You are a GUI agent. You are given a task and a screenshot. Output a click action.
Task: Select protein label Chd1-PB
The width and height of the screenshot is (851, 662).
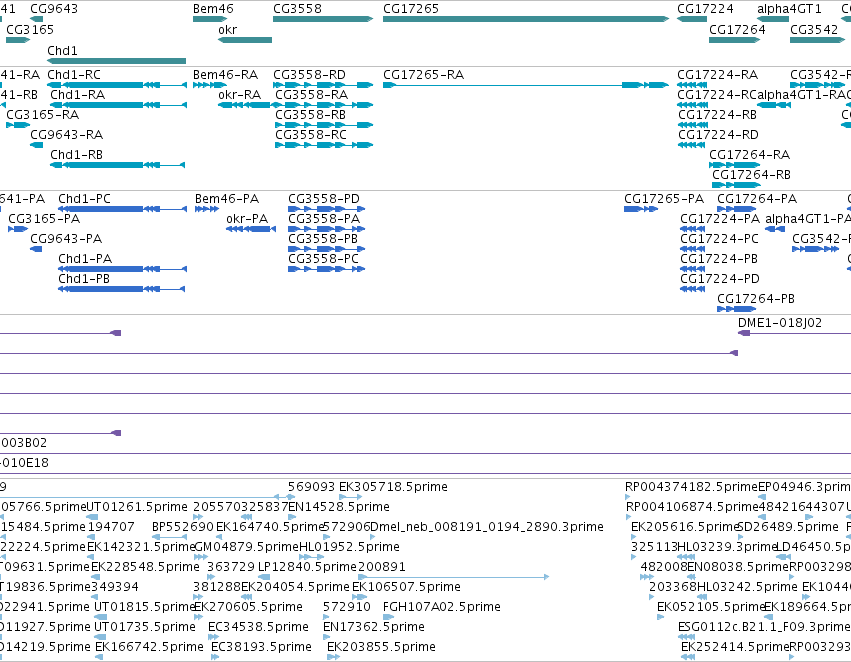[84, 278]
